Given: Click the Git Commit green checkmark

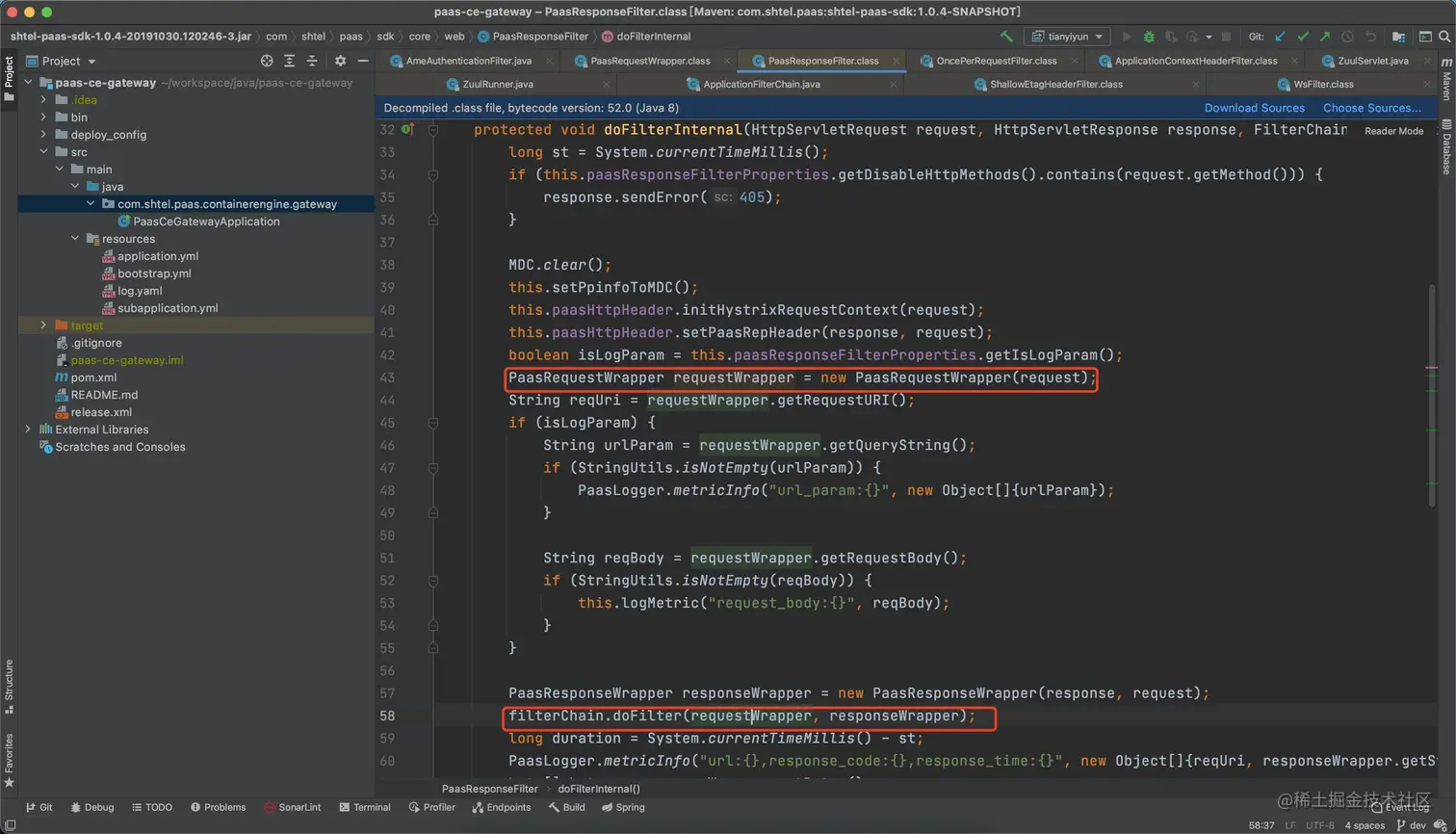Looking at the screenshot, I should (1303, 37).
